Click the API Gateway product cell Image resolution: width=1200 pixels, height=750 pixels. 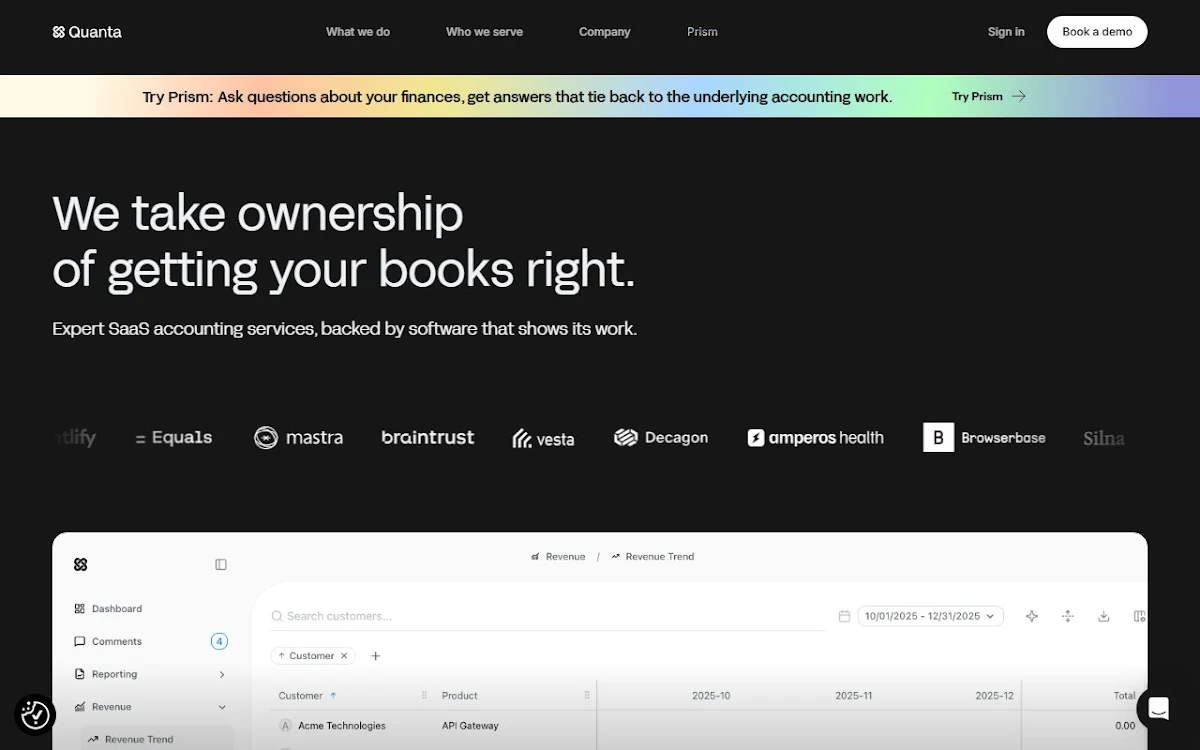point(470,726)
